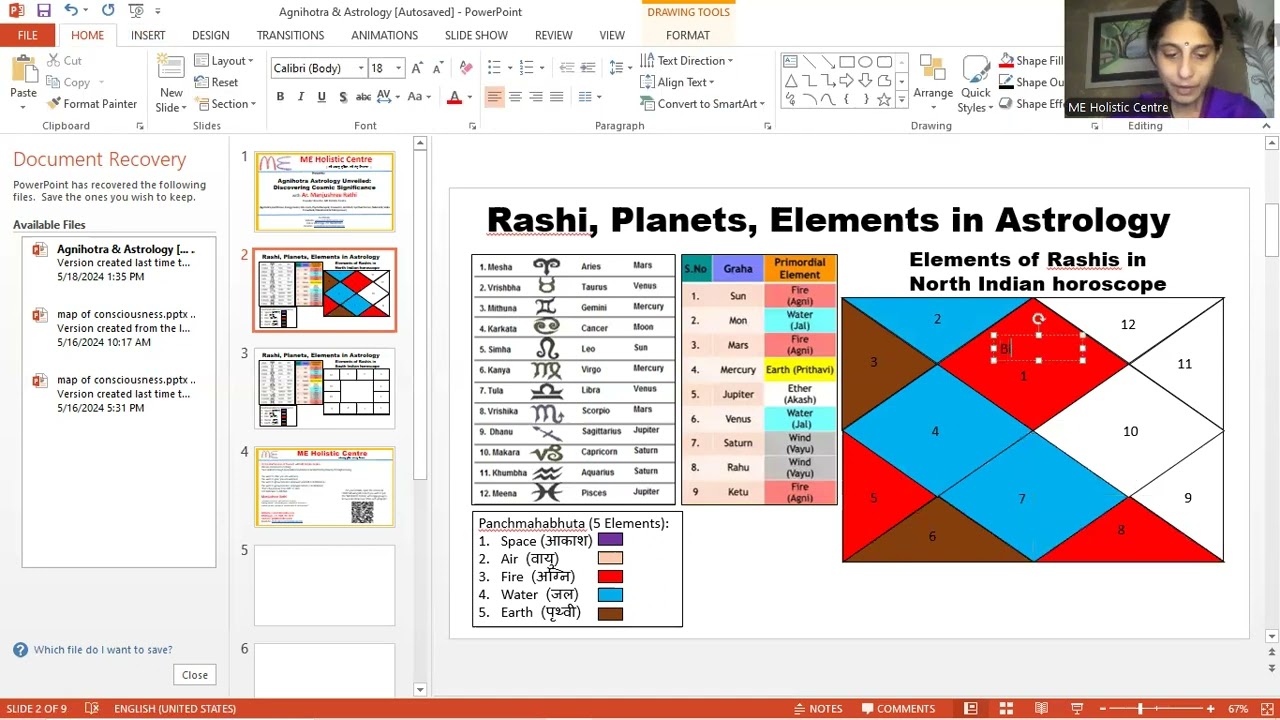Viewport: 1280px width, 720px height.
Task: Click the Clear All Formatting icon
Action: coord(466,67)
